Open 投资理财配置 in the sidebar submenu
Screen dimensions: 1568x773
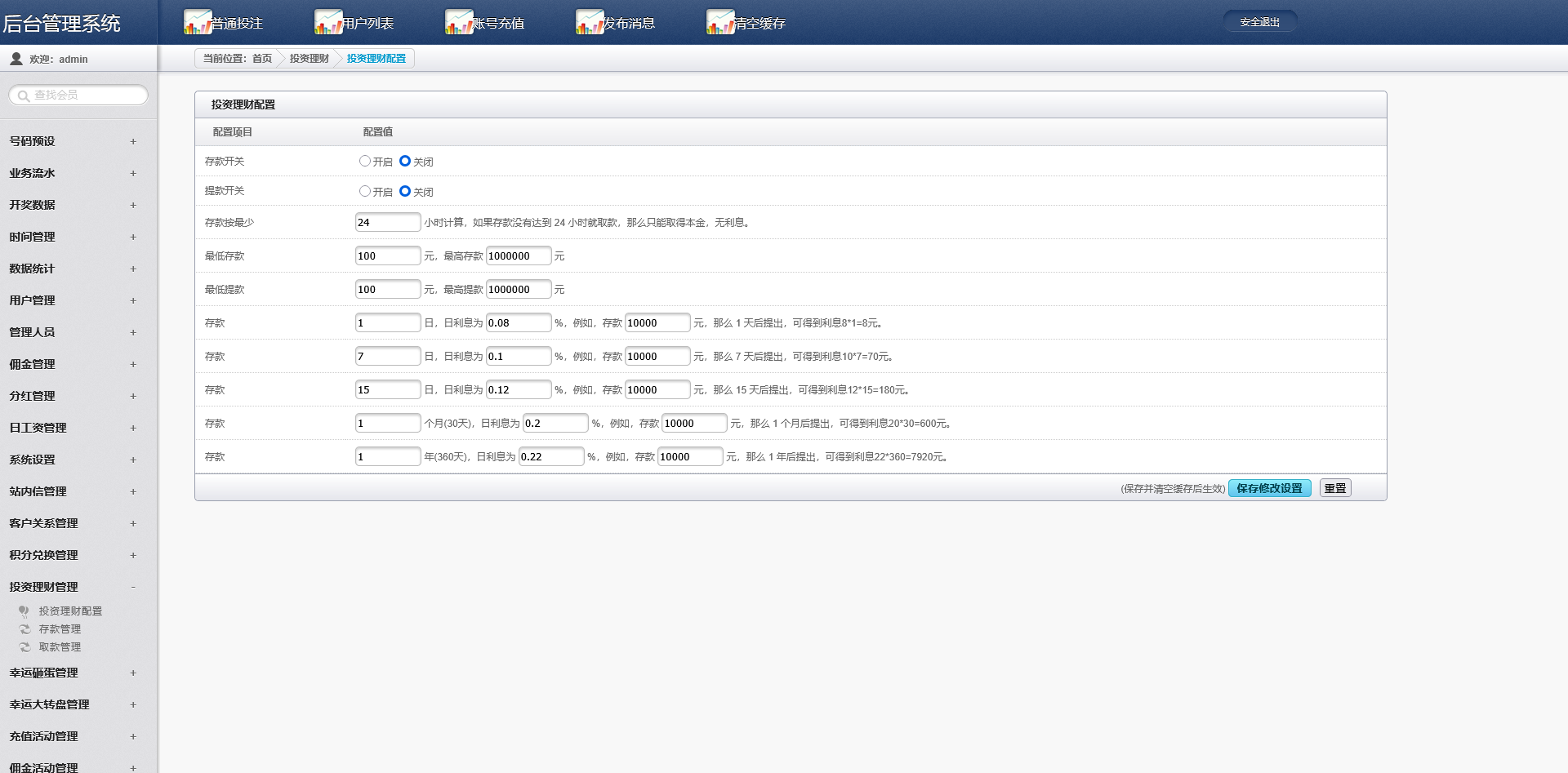click(x=70, y=611)
